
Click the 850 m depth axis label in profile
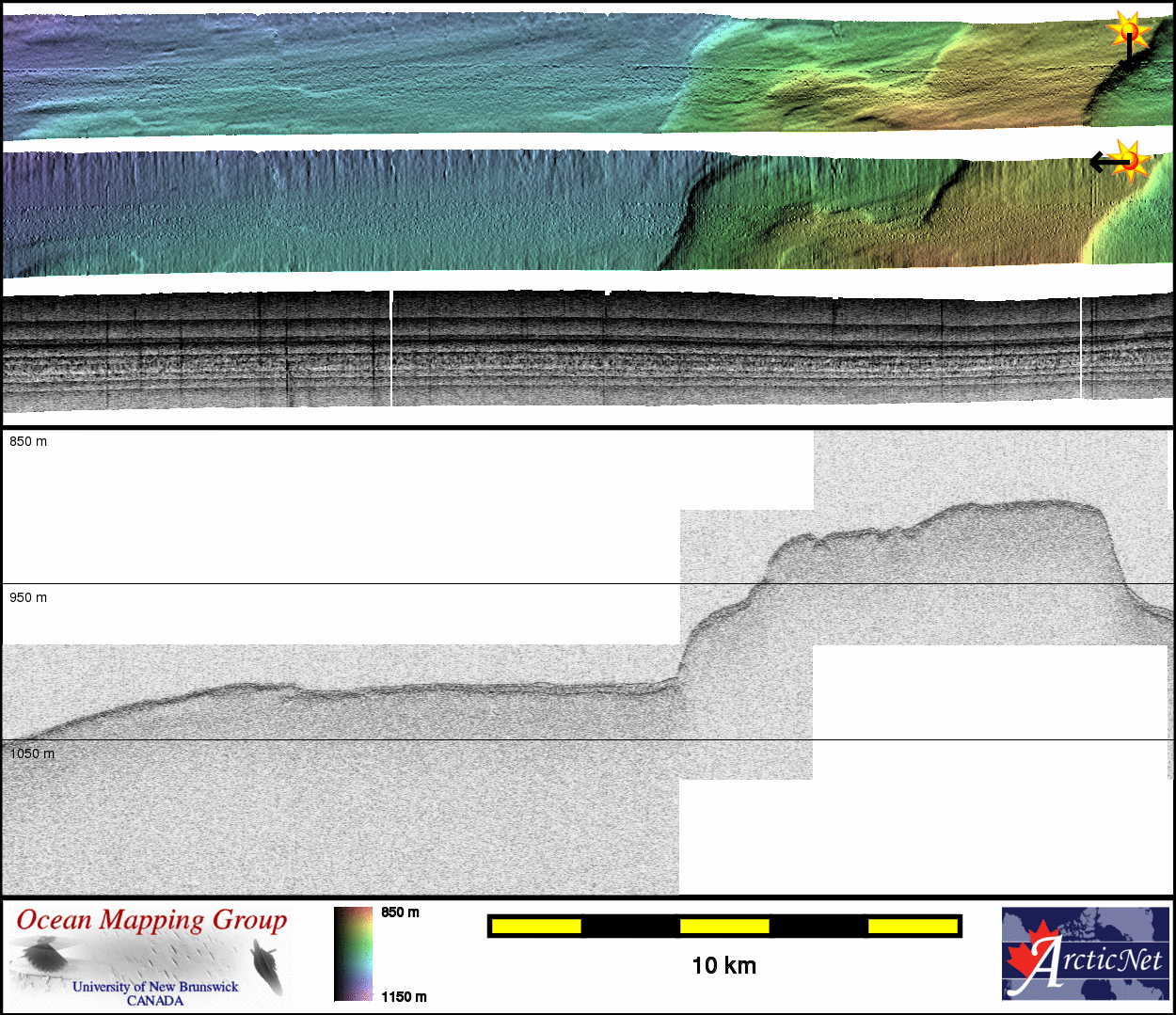coord(28,441)
